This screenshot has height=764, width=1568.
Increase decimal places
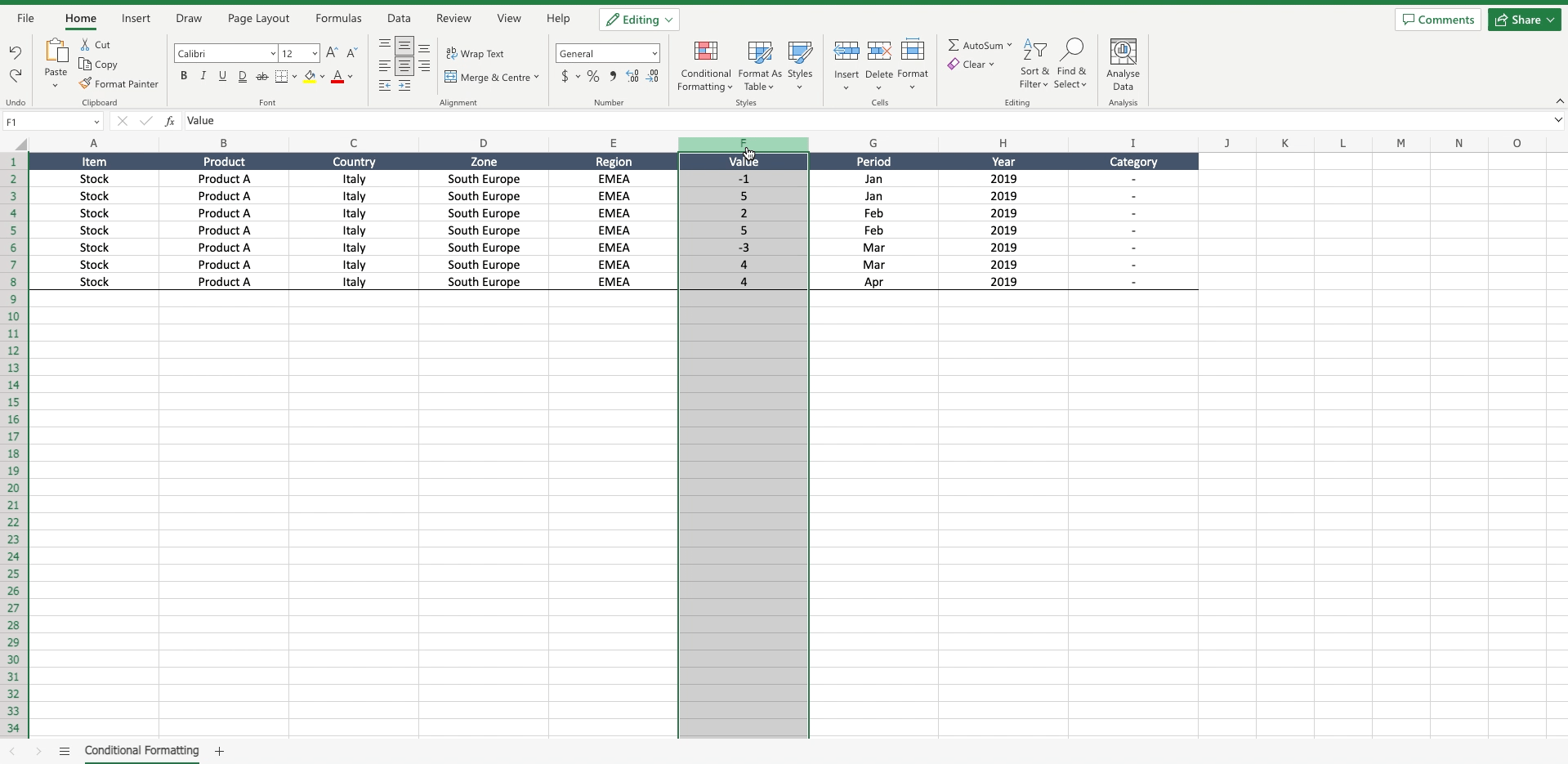[633, 76]
